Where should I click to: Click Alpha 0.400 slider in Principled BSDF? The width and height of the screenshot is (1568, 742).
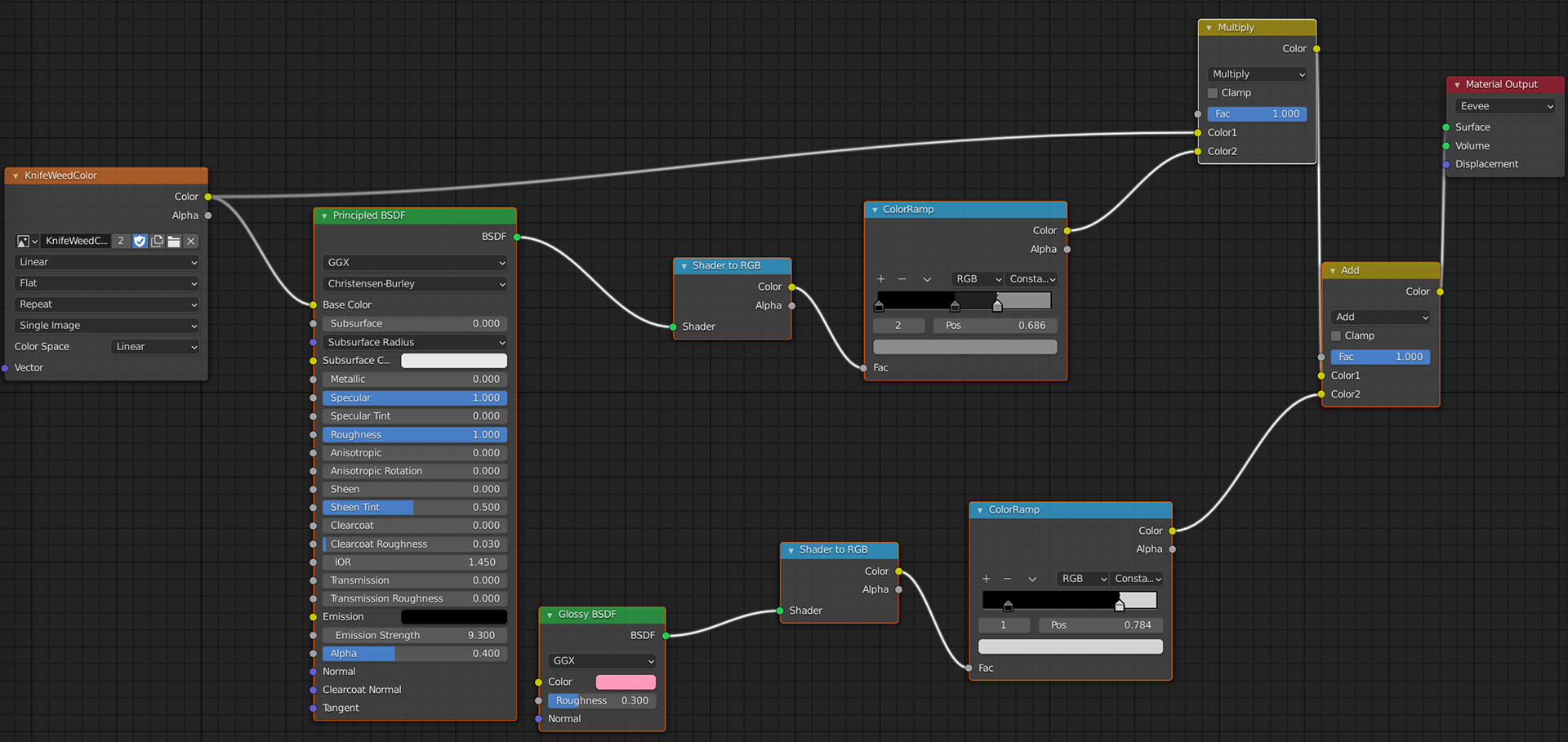coord(415,654)
